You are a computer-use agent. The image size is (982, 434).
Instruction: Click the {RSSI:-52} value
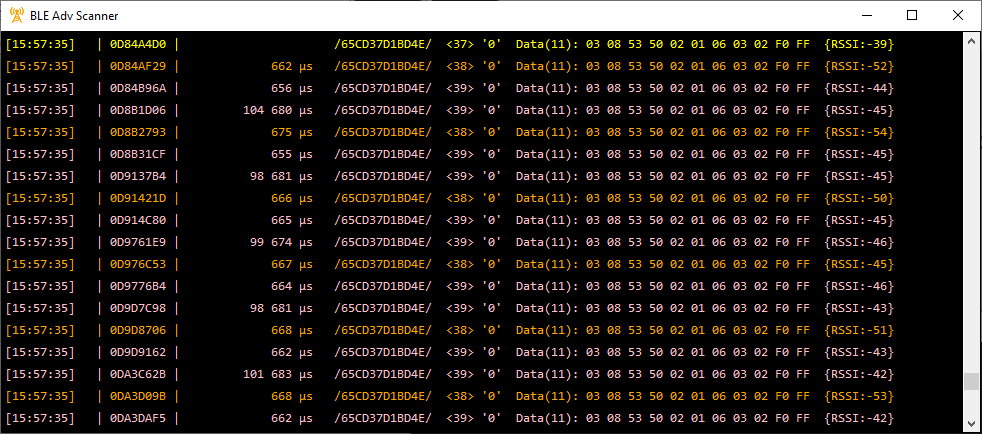(x=859, y=66)
